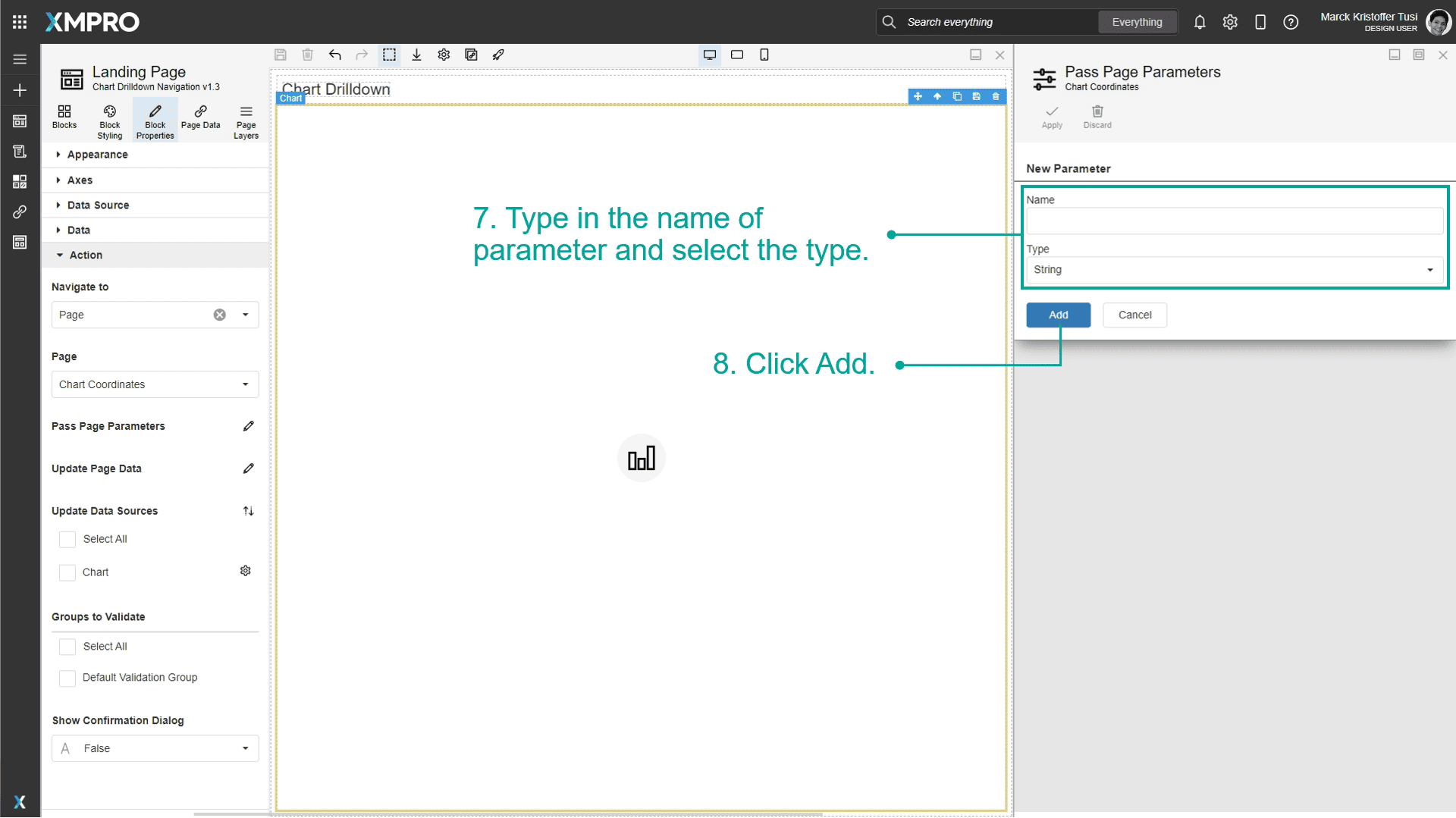Screen dimensions: 1456x818
Task: Click inside the Name input field
Action: coord(1234,221)
